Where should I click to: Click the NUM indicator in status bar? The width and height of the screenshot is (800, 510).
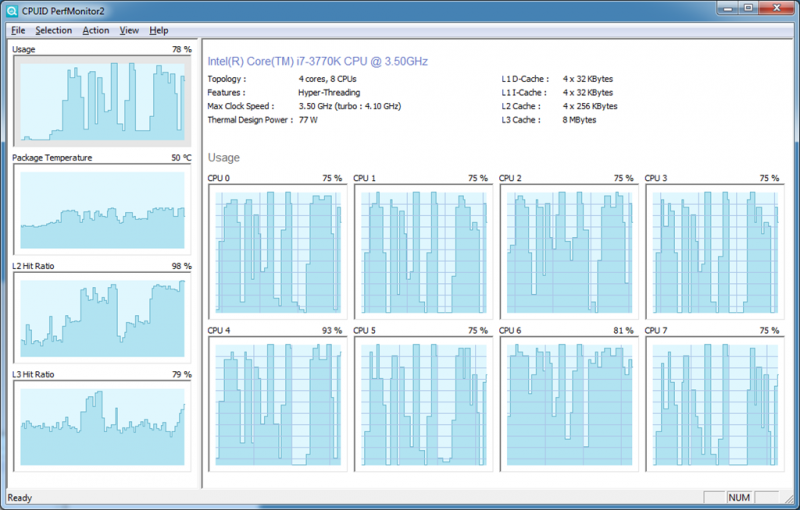coord(738,497)
